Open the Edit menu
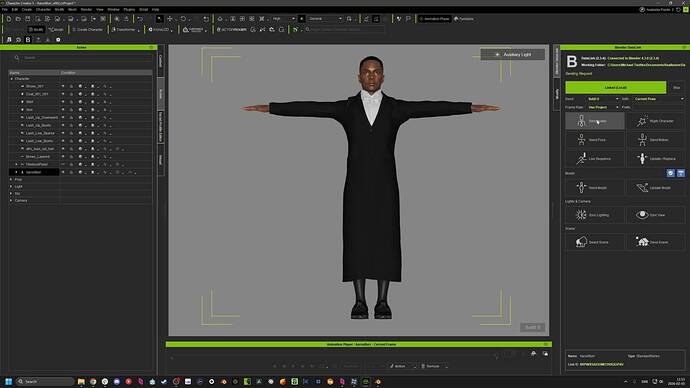 click(15, 9)
